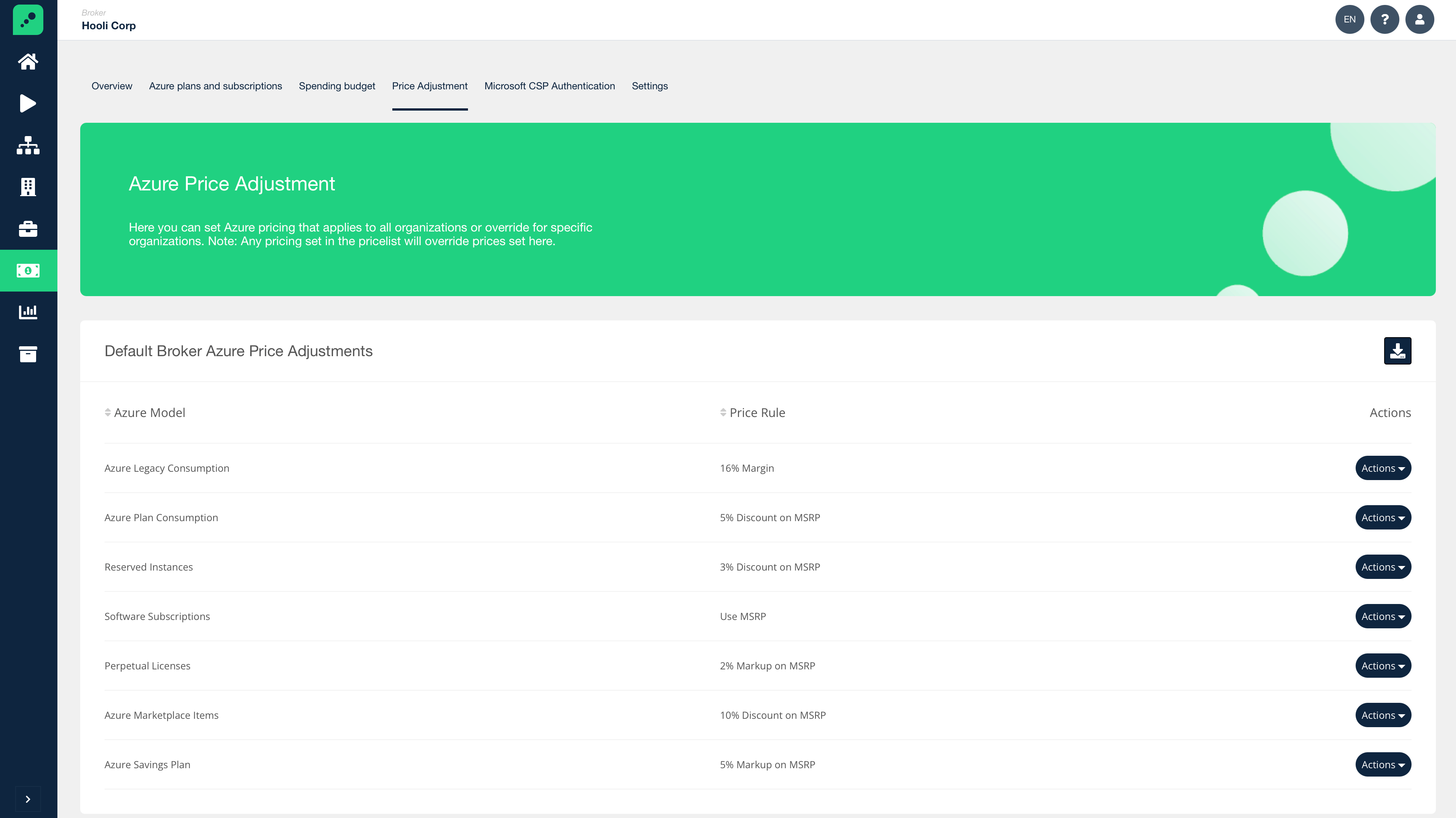
Task: Click the archive box sidebar icon
Action: [x=28, y=354]
